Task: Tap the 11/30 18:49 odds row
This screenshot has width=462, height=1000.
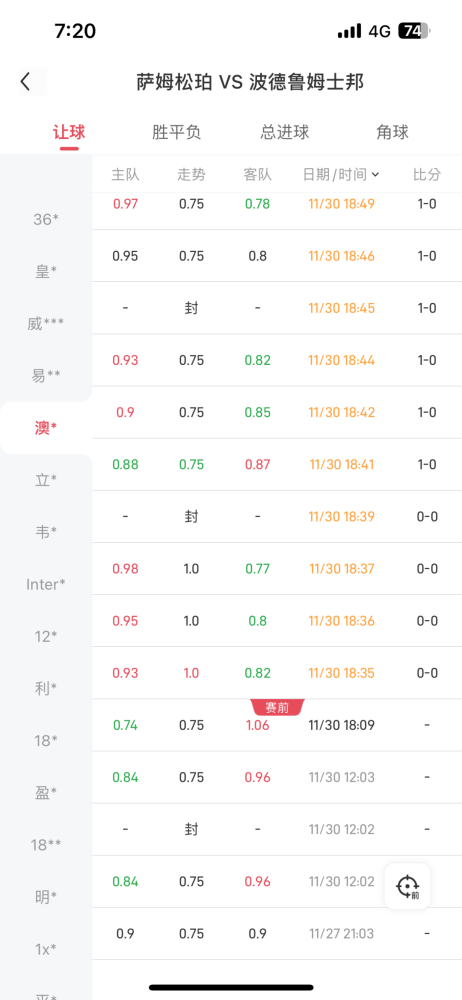Action: (x=277, y=204)
